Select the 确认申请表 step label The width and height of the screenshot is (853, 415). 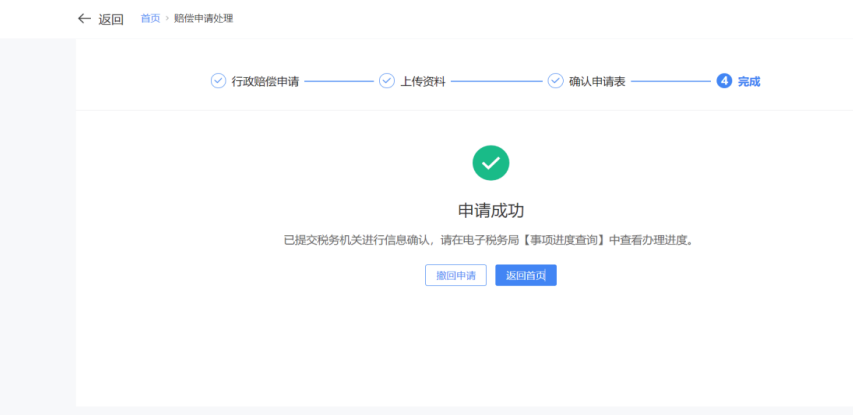[x=597, y=81]
